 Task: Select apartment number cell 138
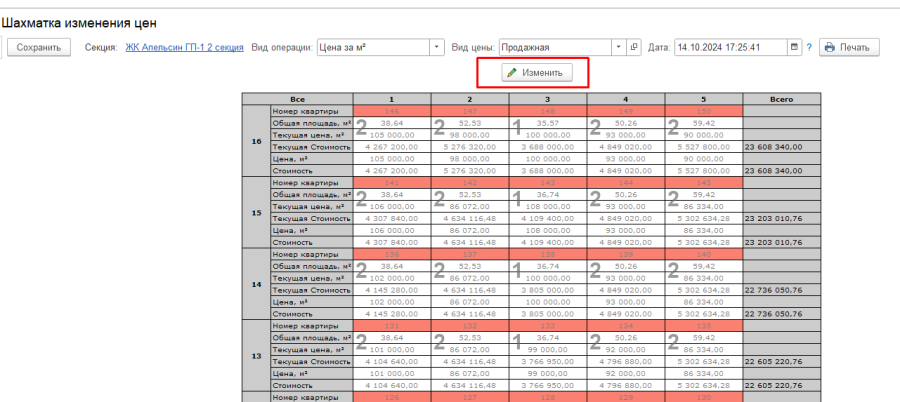coord(548,254)
